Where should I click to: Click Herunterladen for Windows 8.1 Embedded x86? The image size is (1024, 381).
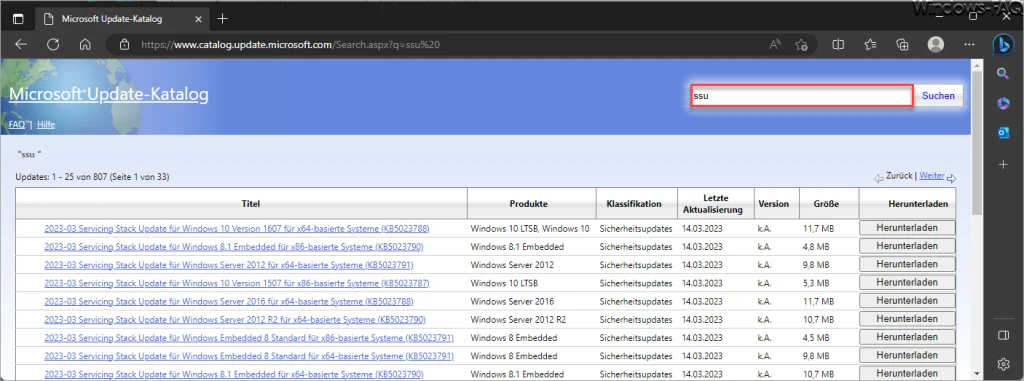click(907, 246)
